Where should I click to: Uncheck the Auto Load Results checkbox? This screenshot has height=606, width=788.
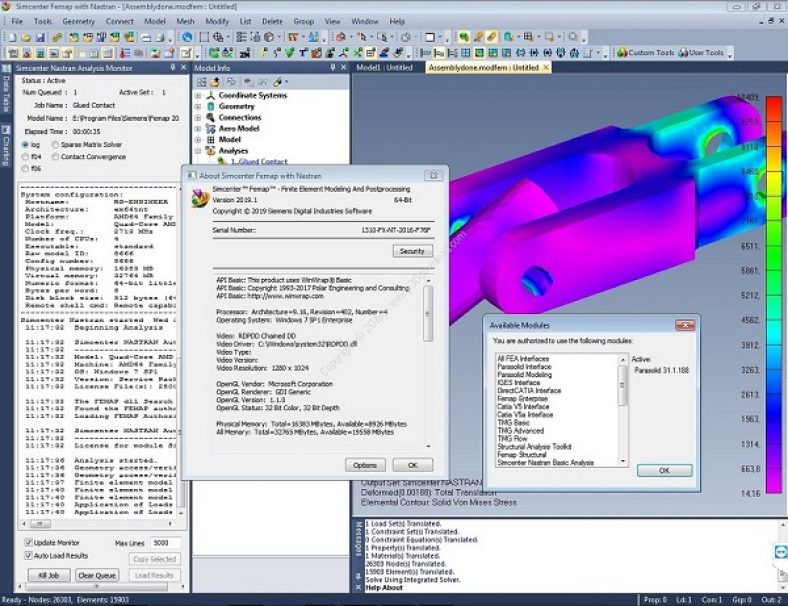pyautogui.click(x=28, y=555)
